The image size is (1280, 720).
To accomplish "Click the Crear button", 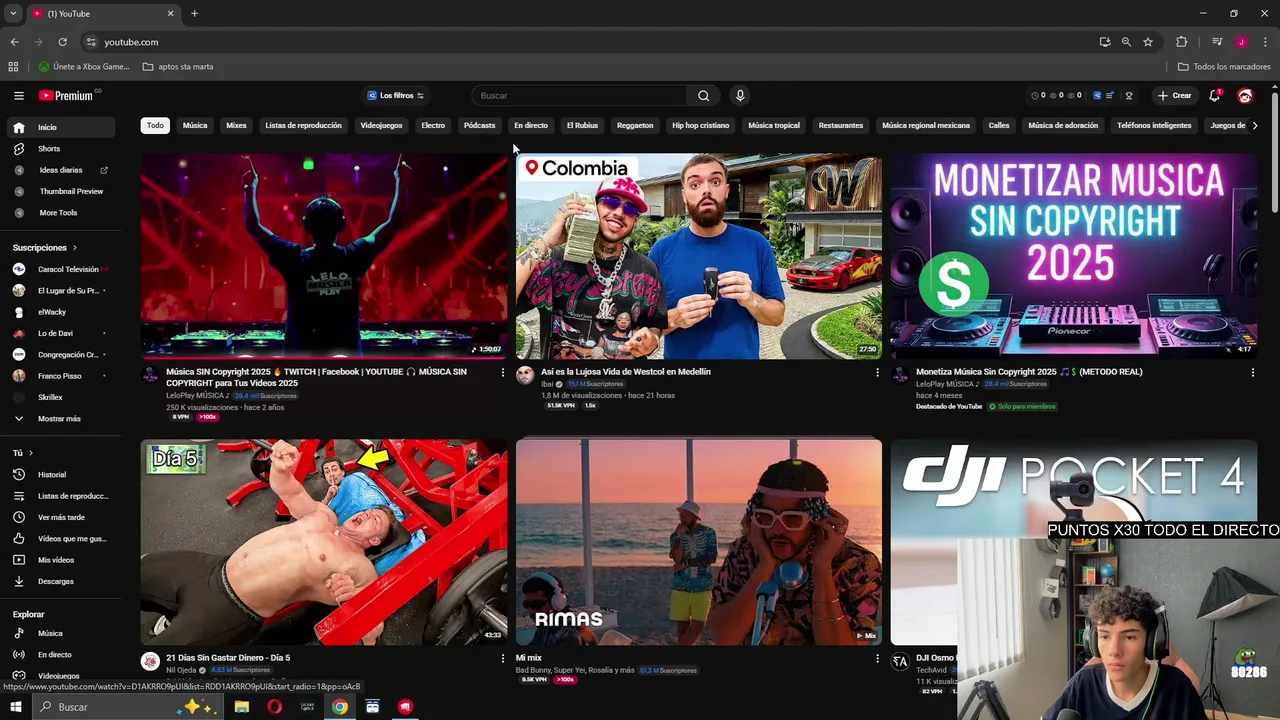I will (1174, 96).
